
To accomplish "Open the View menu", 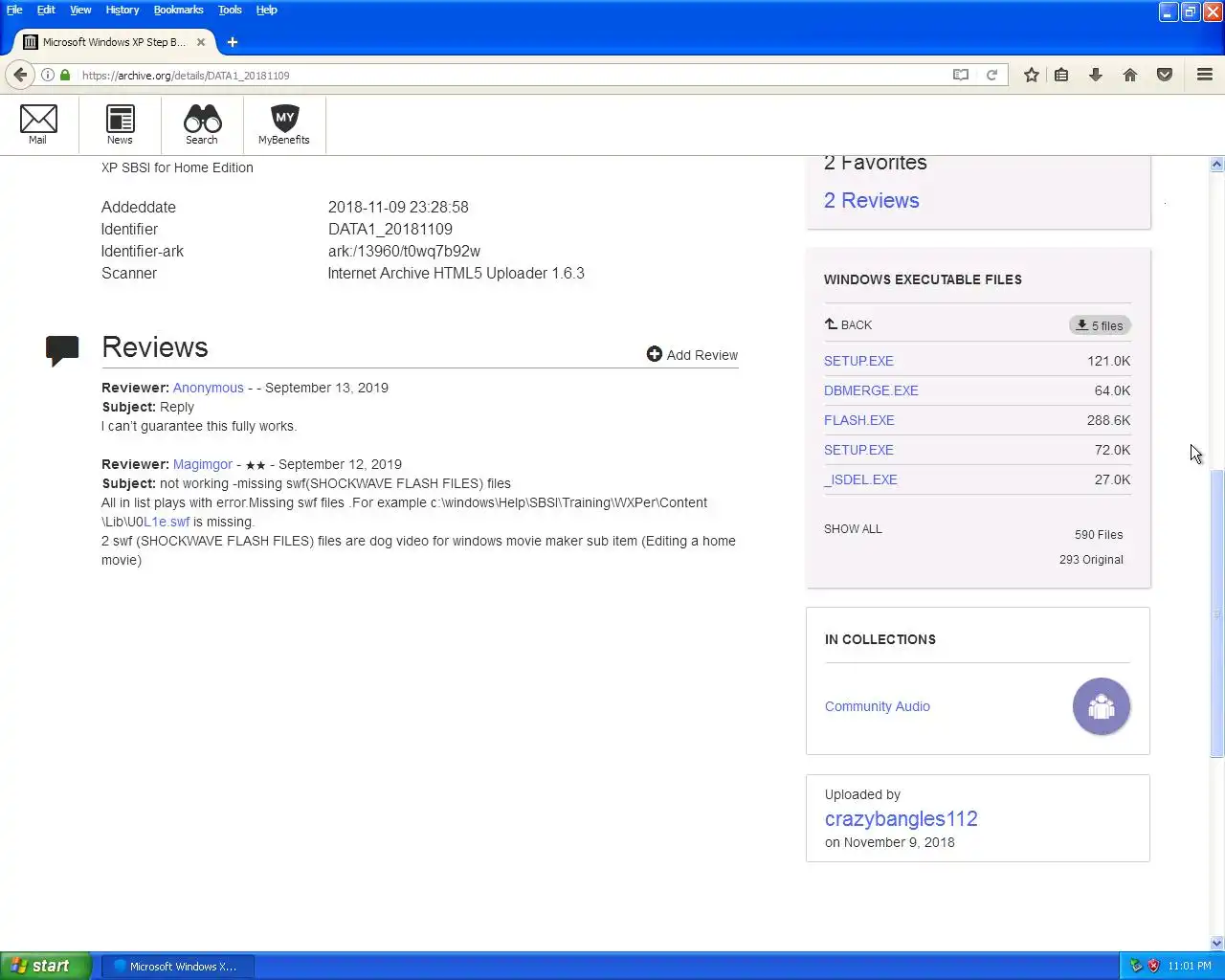I will pos(80,10).
